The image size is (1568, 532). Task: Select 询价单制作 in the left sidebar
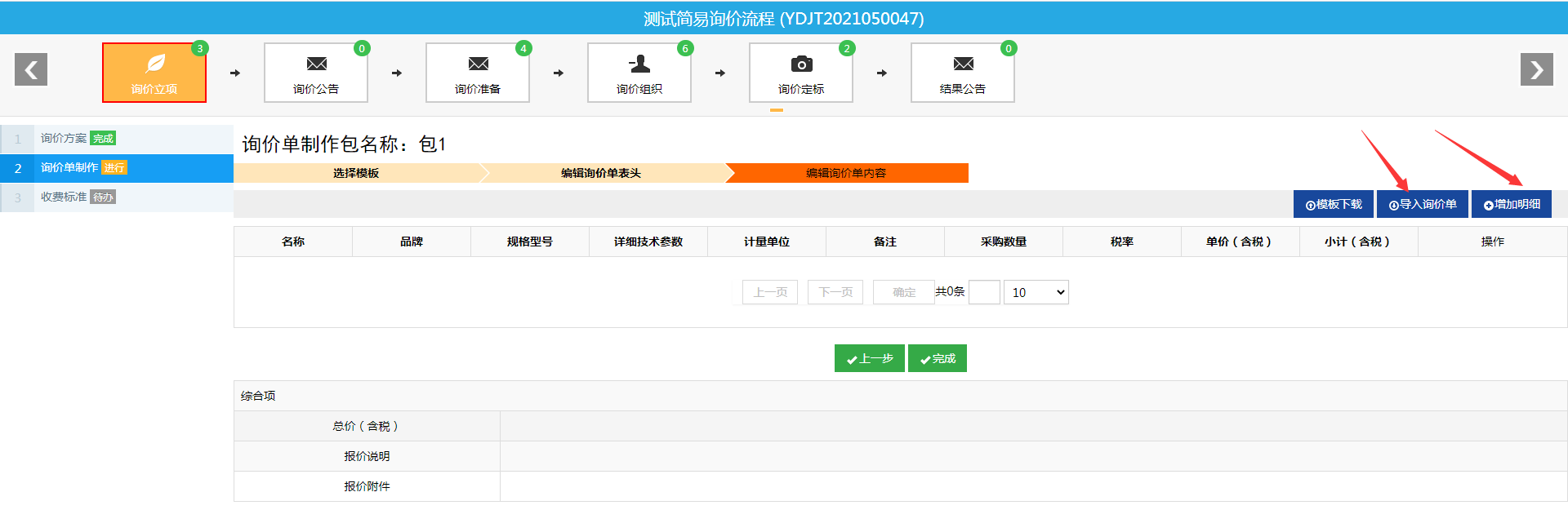point(69,168)
